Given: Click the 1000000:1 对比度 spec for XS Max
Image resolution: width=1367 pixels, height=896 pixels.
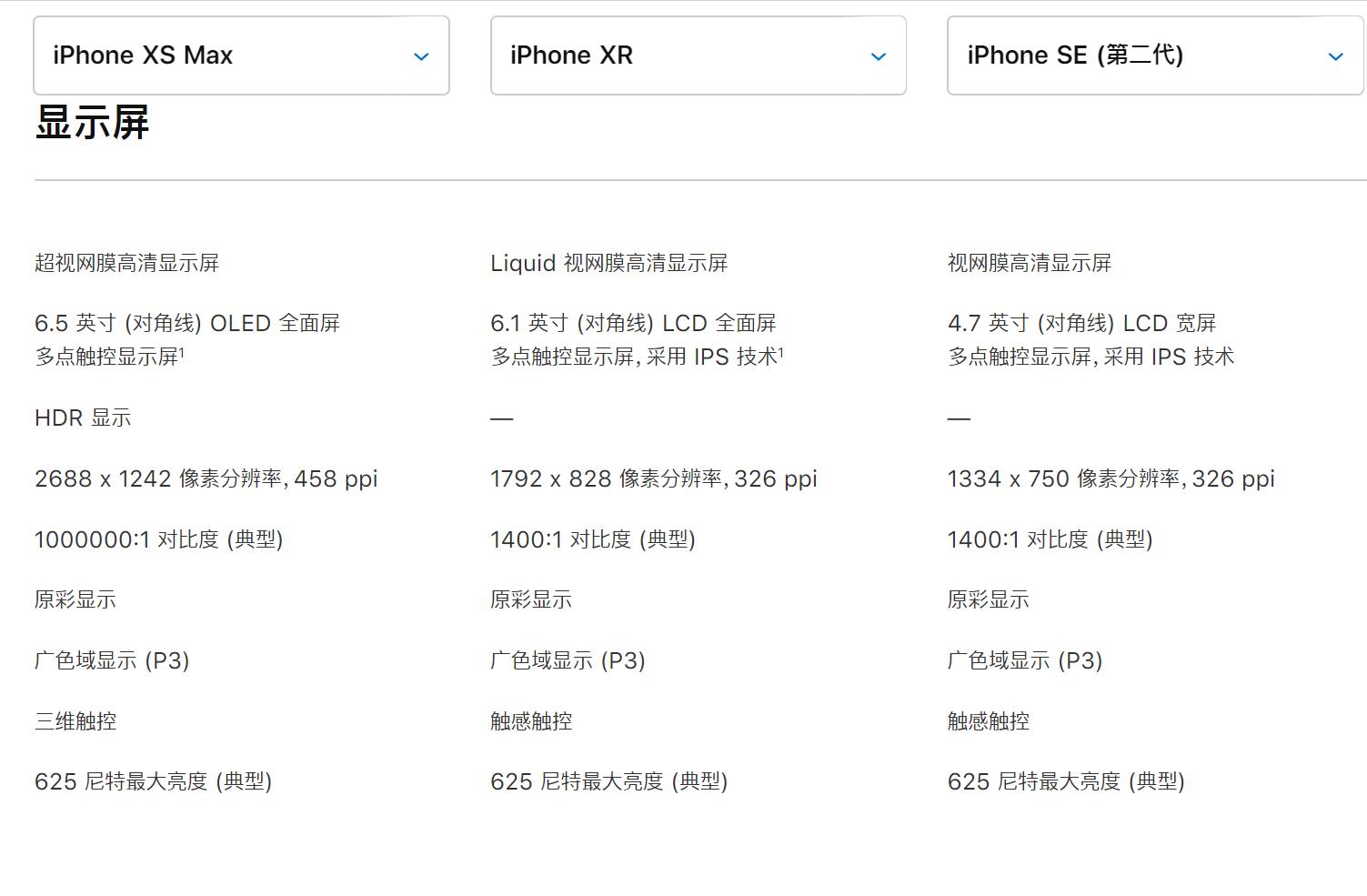Looking at the screenshot, I should [x=159, y=539].
